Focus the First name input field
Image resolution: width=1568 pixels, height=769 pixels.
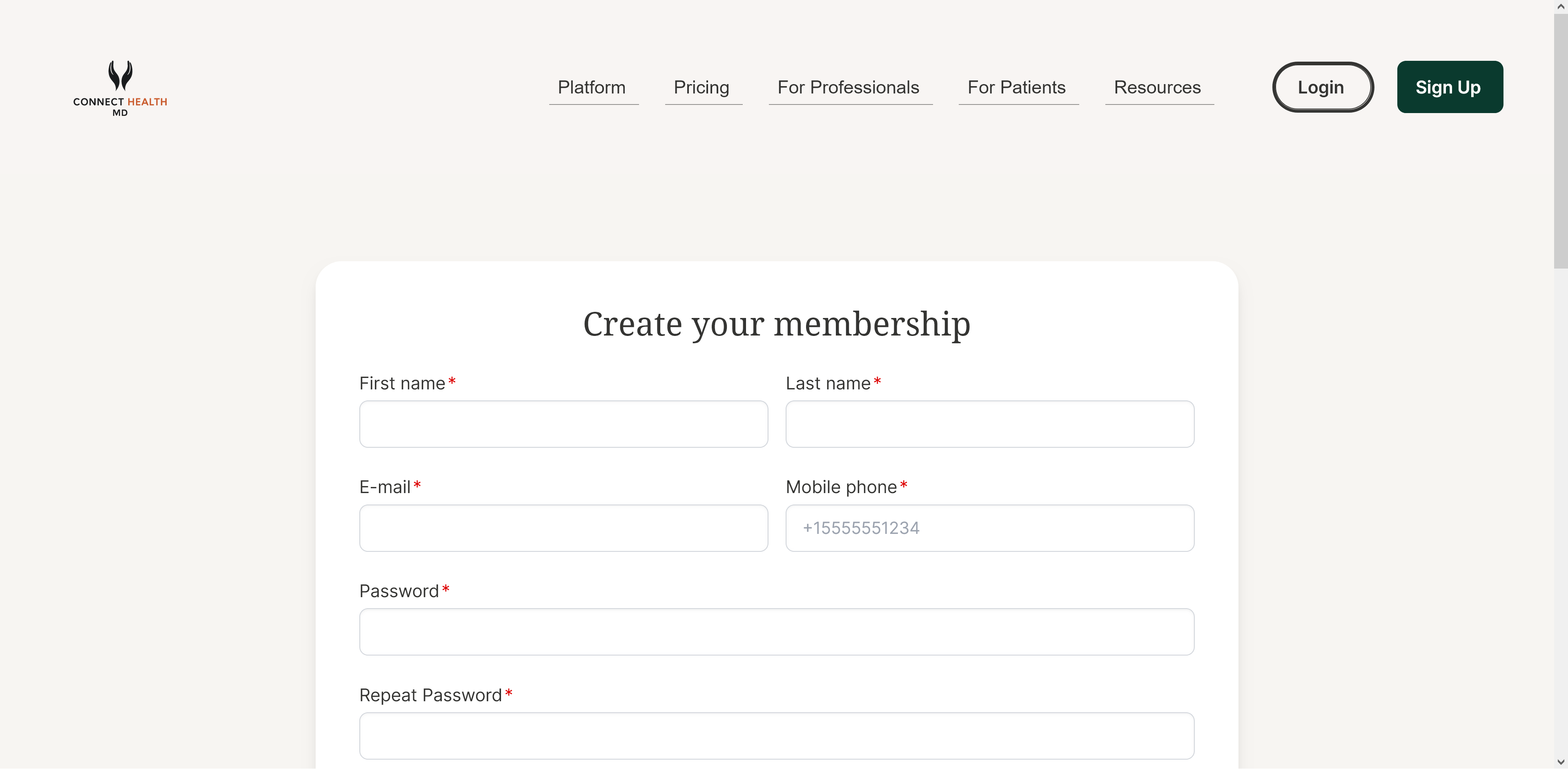pos(563,424)
